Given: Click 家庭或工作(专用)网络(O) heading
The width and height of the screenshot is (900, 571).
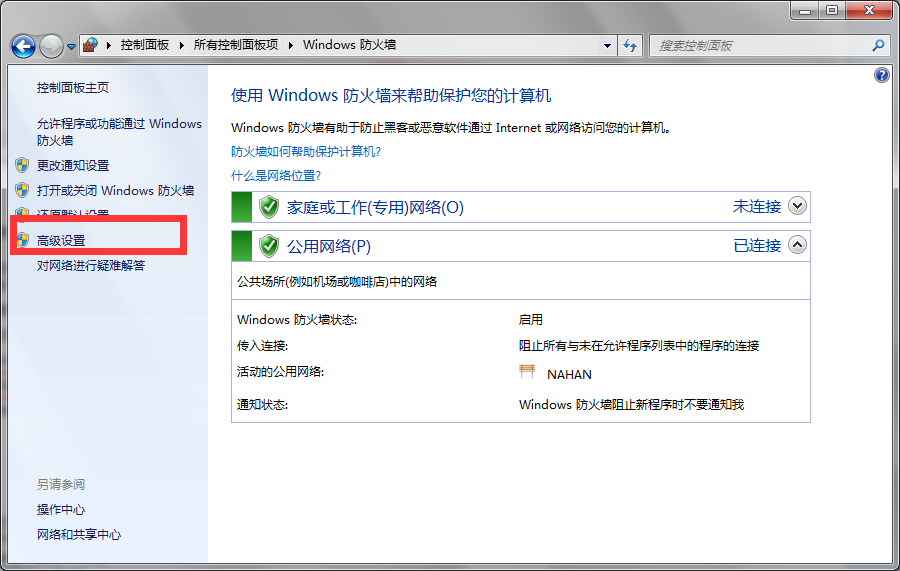Looking at the screenshot, I should pos(375,207).
